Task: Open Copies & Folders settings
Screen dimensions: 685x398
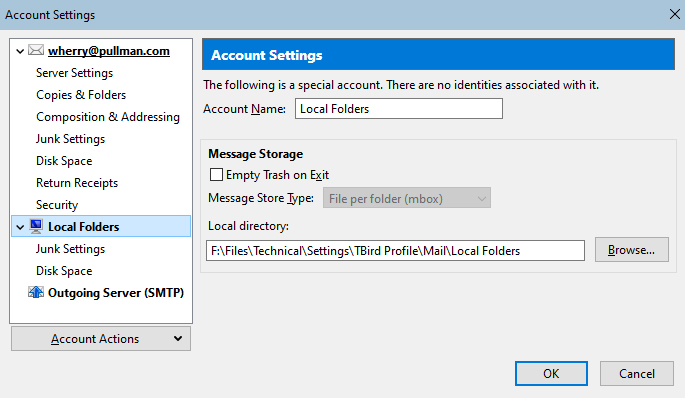Action: 81,95
